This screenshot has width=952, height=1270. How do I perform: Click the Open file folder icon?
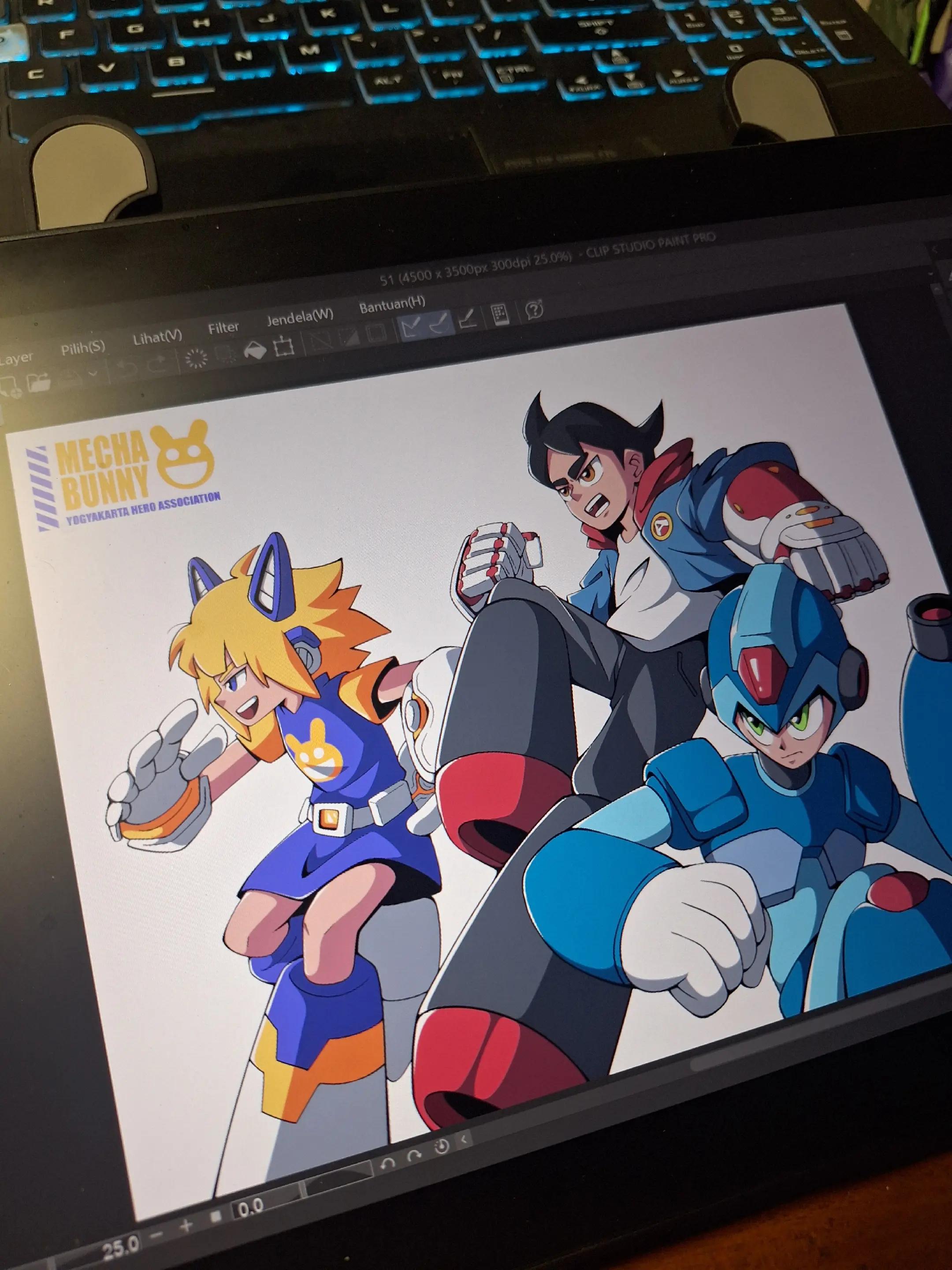tap(38, 382)
